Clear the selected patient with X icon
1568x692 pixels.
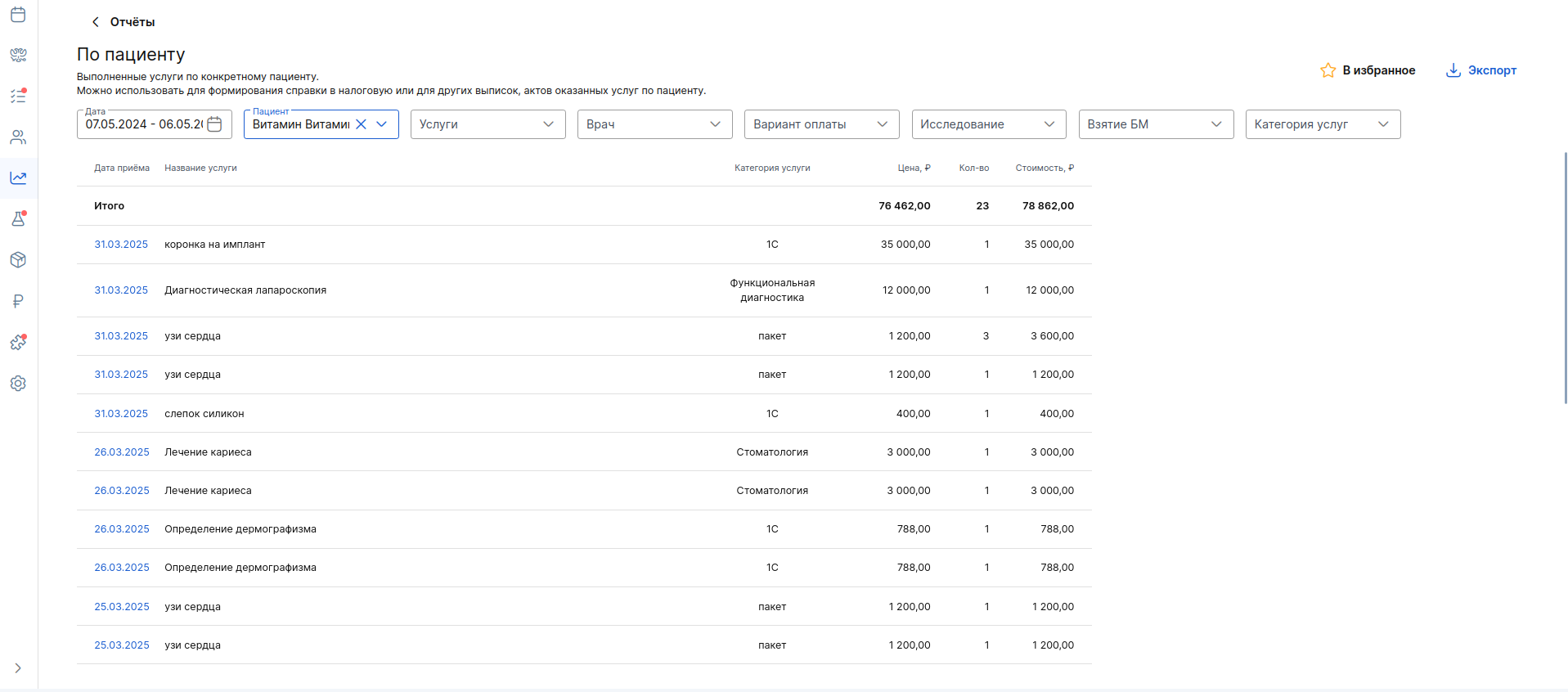click(361, 124)
